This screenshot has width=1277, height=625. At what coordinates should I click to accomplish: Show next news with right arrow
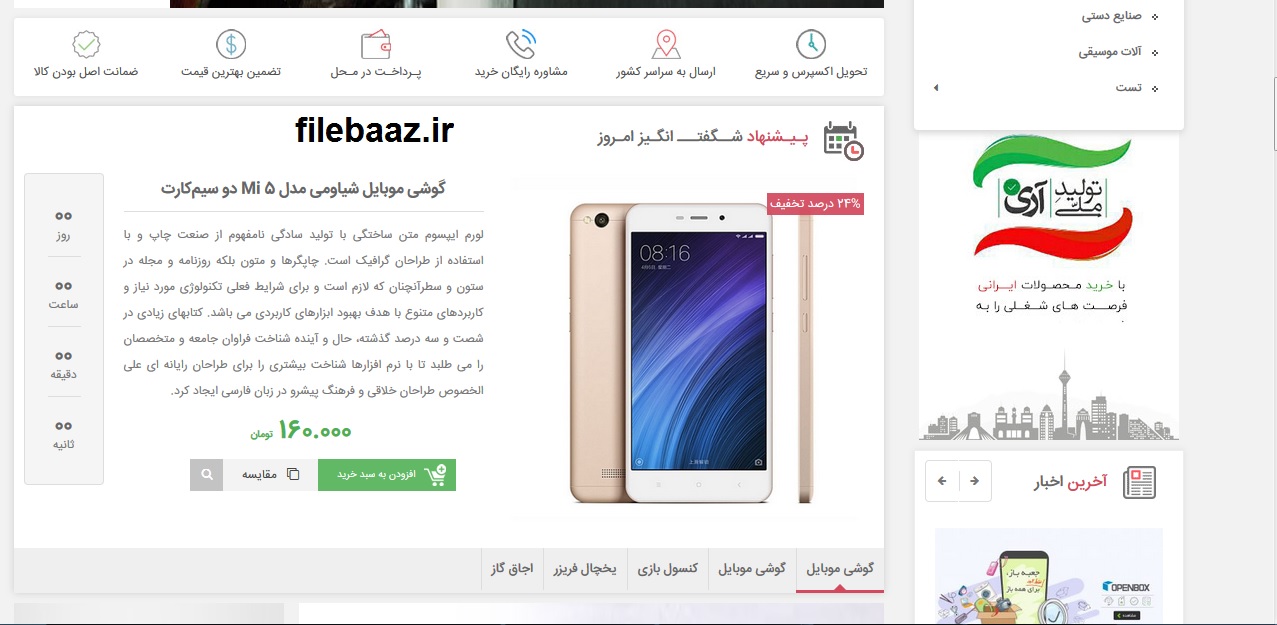(974, 481)
